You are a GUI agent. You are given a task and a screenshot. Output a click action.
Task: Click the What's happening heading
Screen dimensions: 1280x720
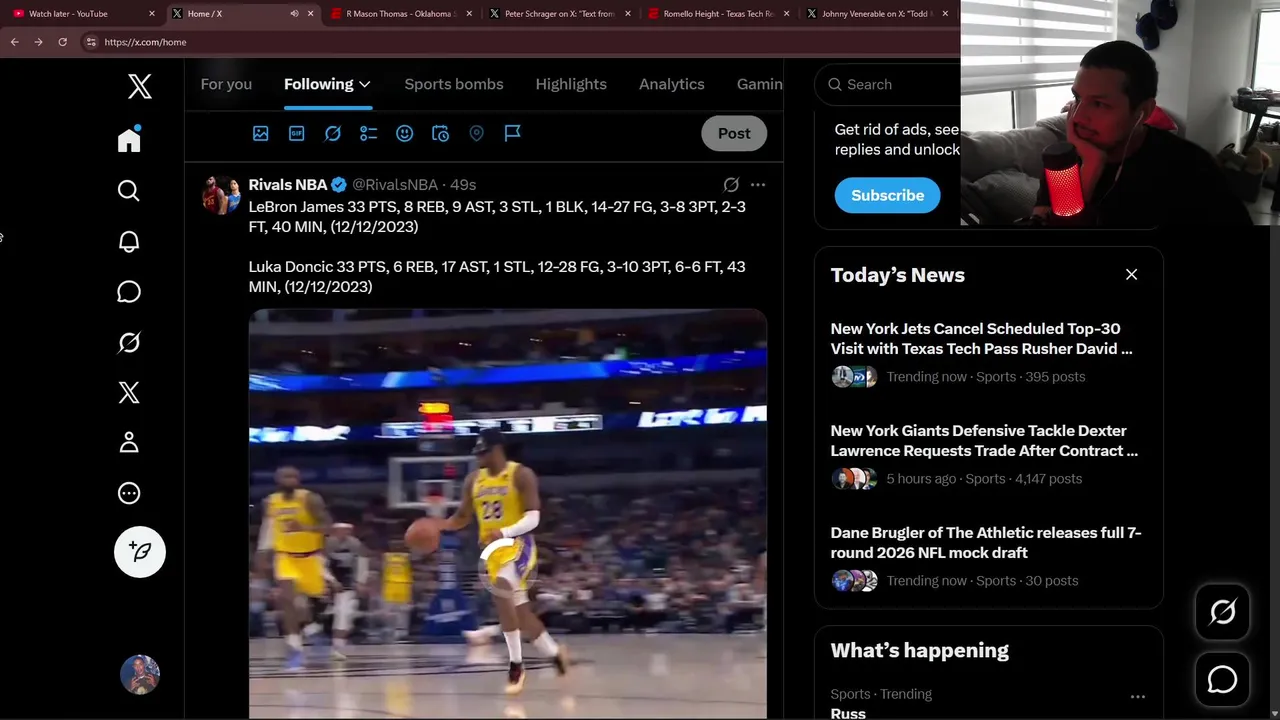click(919, 651)
